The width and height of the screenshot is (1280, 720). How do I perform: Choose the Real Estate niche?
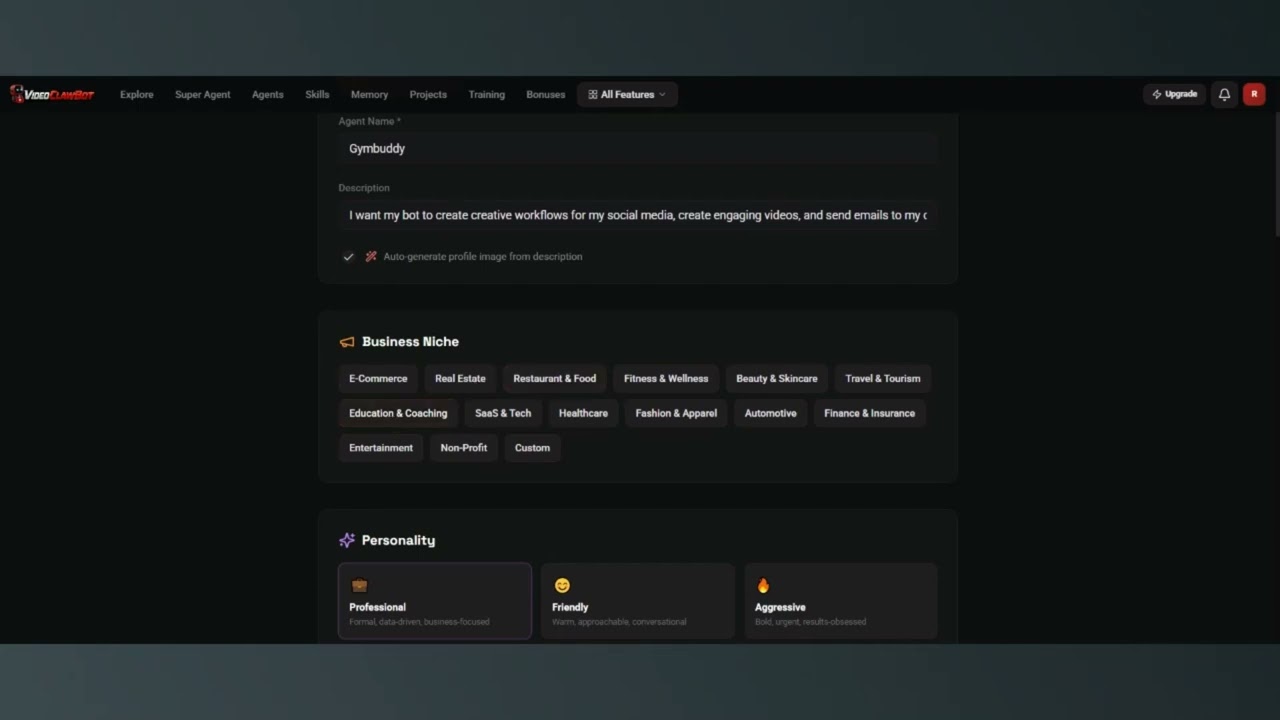pyautogui.click(x=460, y=378)
